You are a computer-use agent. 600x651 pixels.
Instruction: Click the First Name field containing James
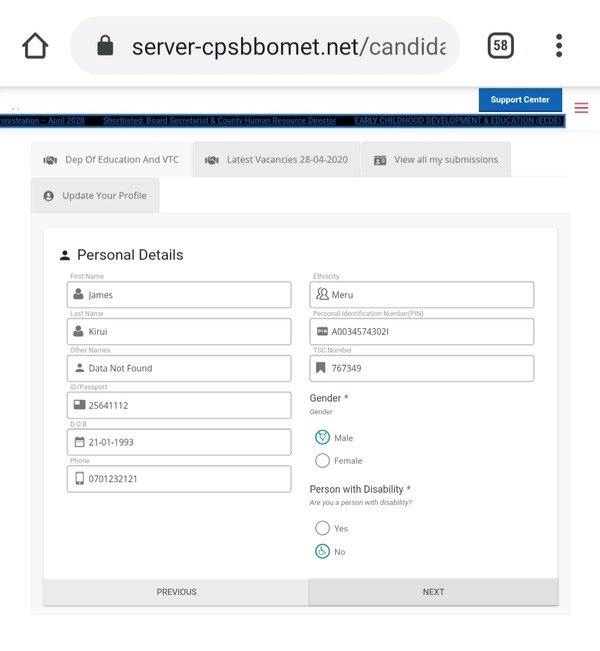[x=180, y=295]
